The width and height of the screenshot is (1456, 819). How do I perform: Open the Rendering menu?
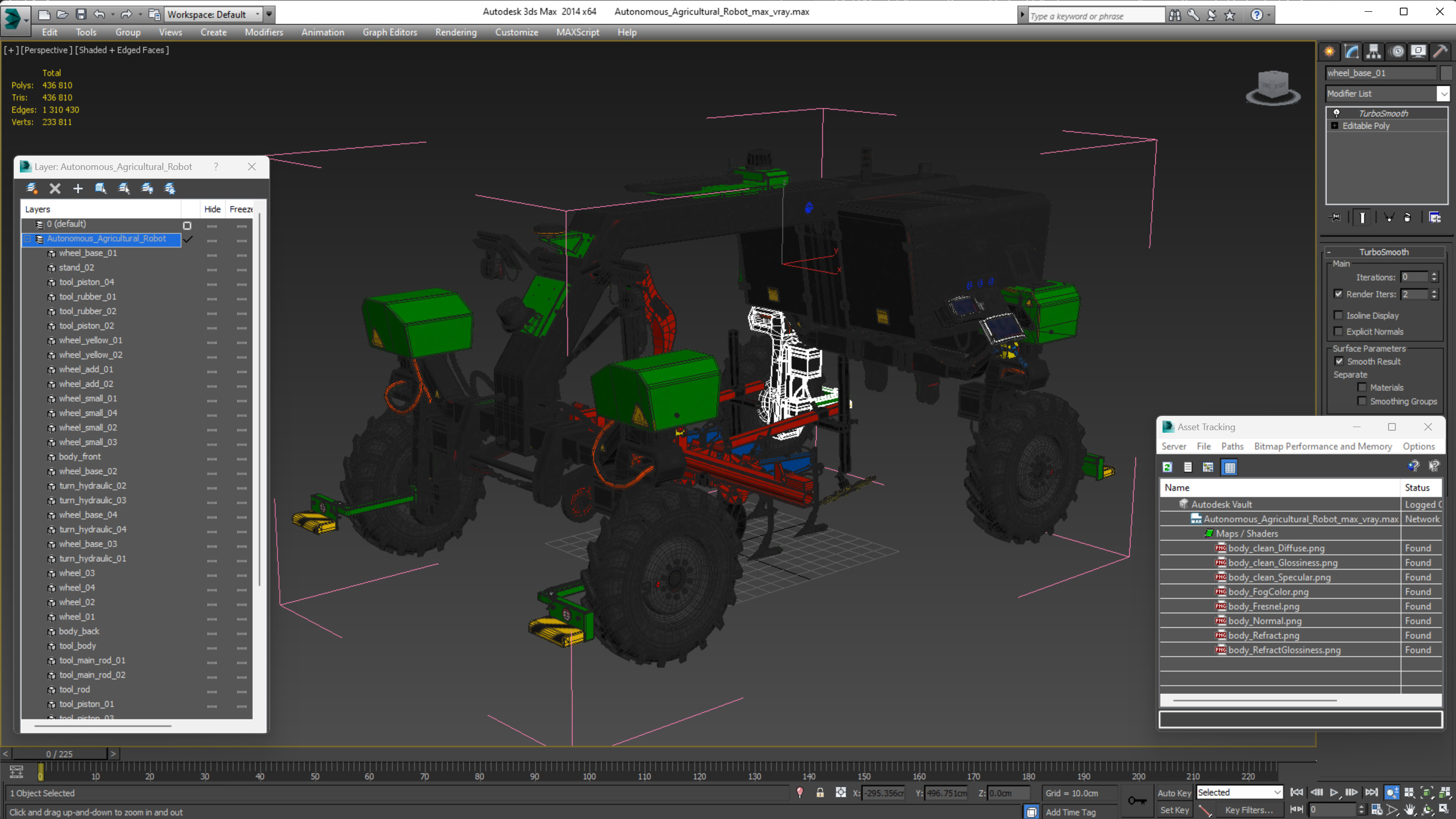point(456,32)
